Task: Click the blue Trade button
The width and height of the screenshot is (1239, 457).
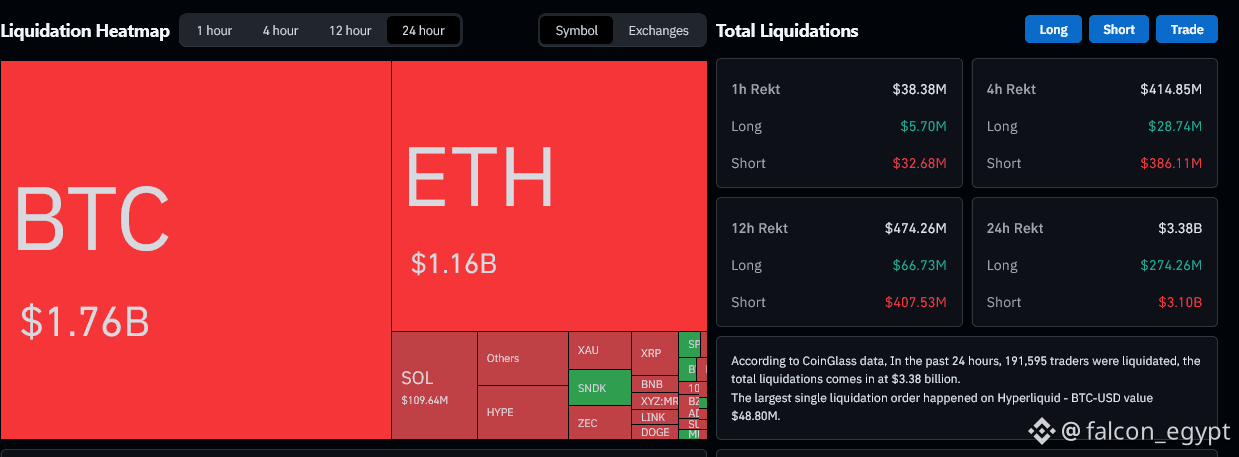Action: tap(1187, 30)
